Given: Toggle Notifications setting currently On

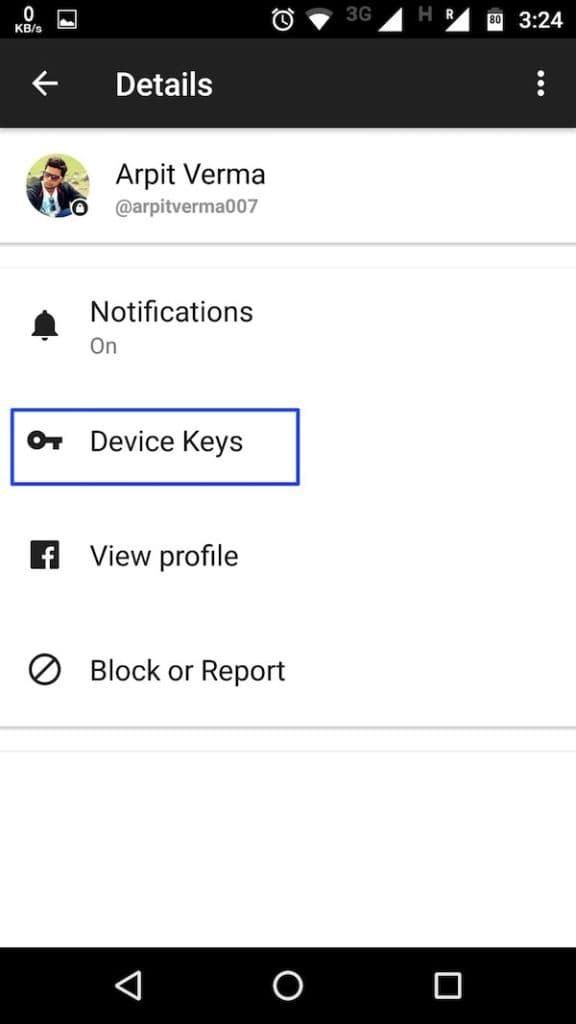Looking at the screenshot, I should [x=288, y=326].
